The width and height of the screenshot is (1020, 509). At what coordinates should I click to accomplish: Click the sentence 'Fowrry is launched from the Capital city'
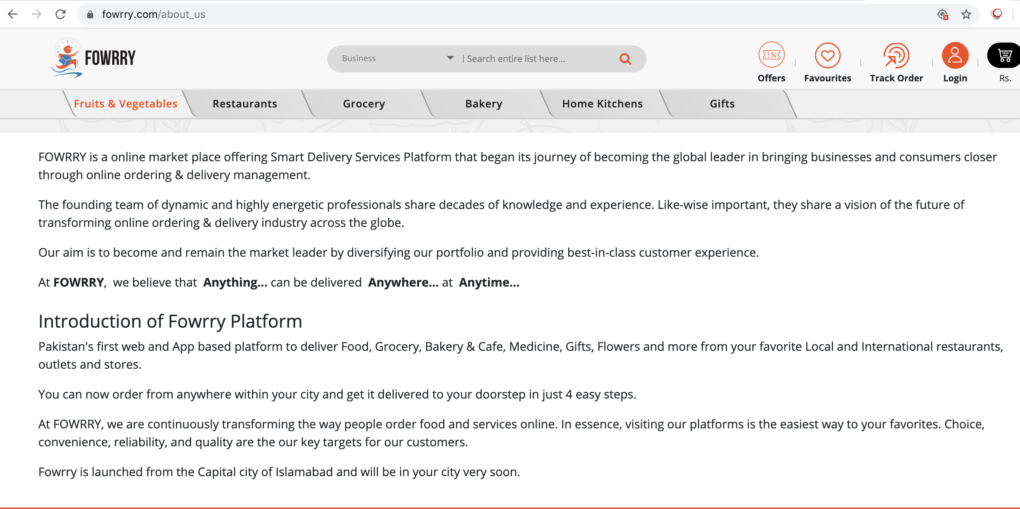pos(280,472)
